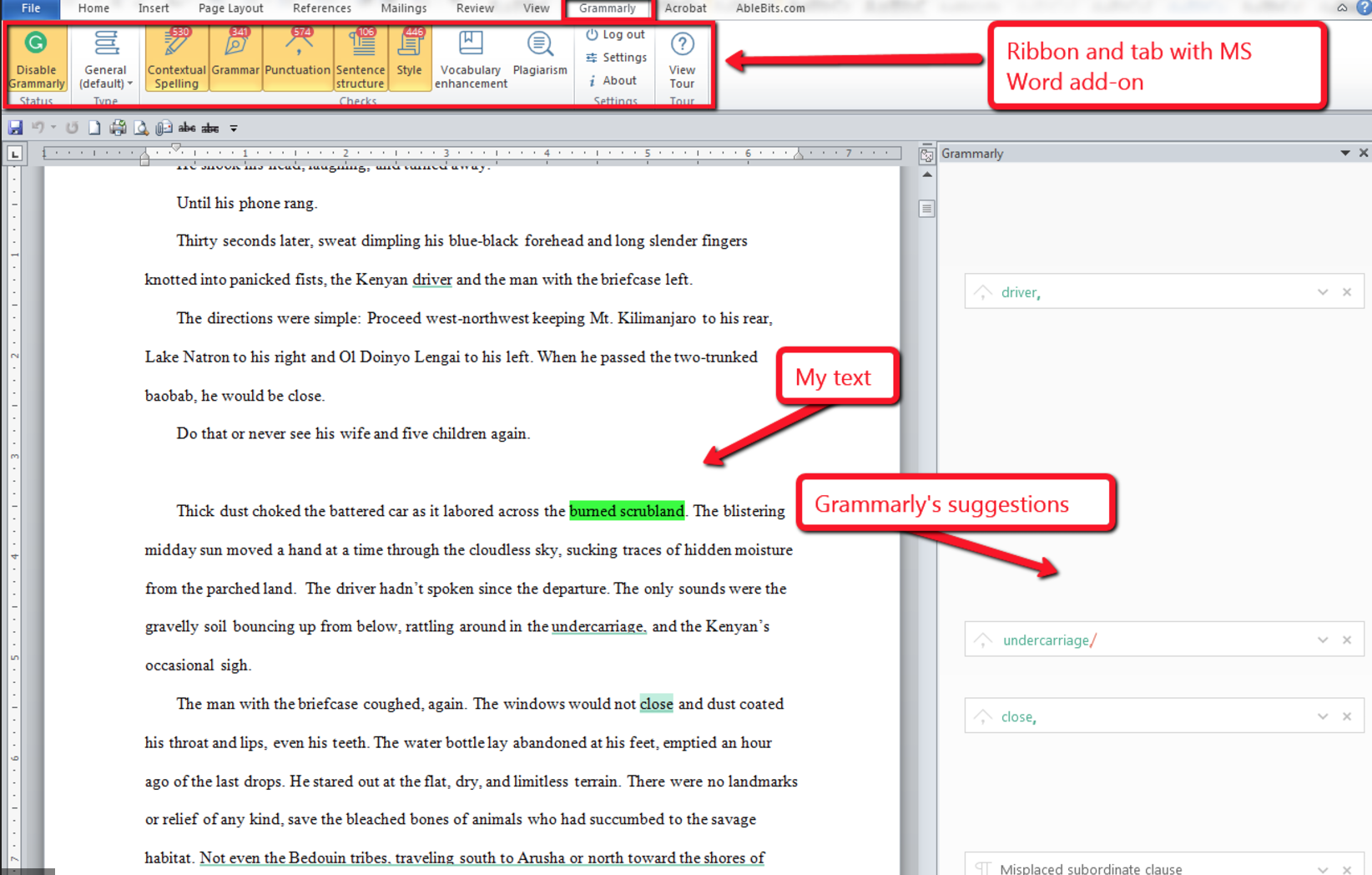This screenshot has height=875, width=1372.
Task: Switch to the Insert tab
Action: [154, 8]
